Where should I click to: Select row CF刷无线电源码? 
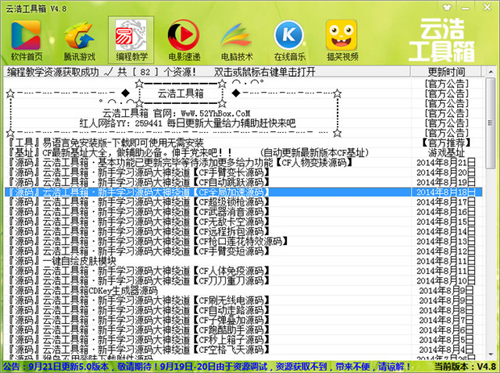[x=242, y=300]
